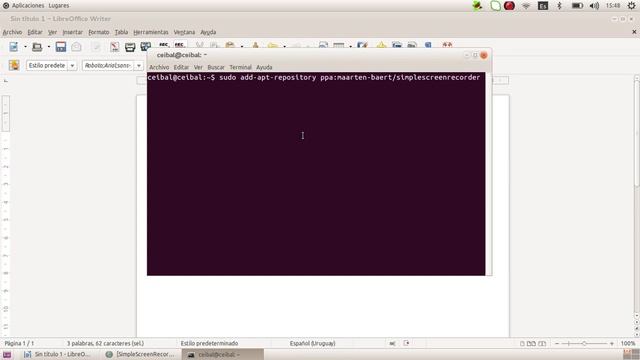Click the Export as PDF icon
Image resolution: width=640 pixels, height=360 pixels.
[x=115, y=47]
